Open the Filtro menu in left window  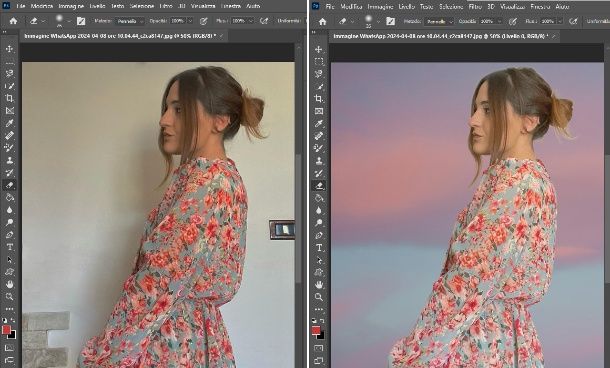166,6
